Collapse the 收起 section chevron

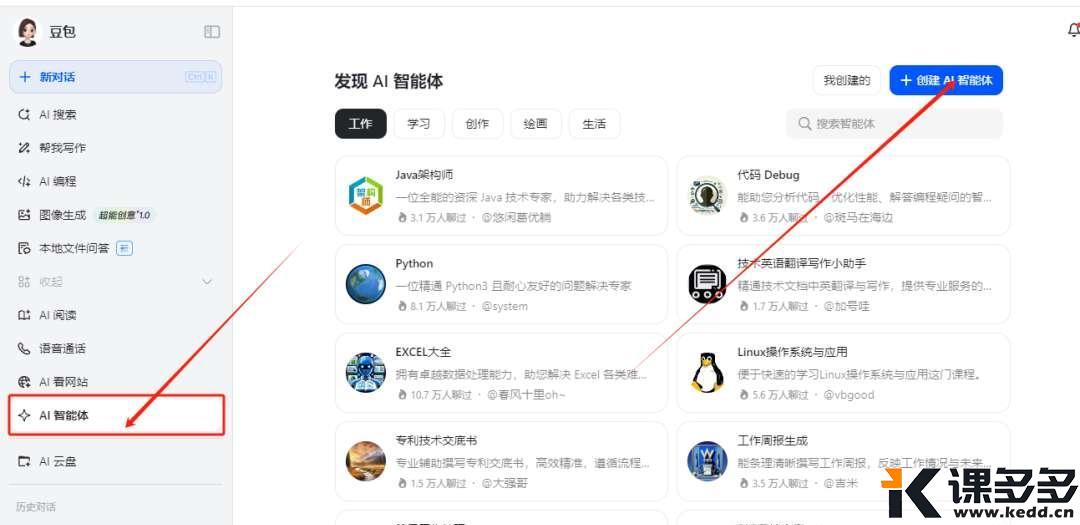(x=207, y=282)
